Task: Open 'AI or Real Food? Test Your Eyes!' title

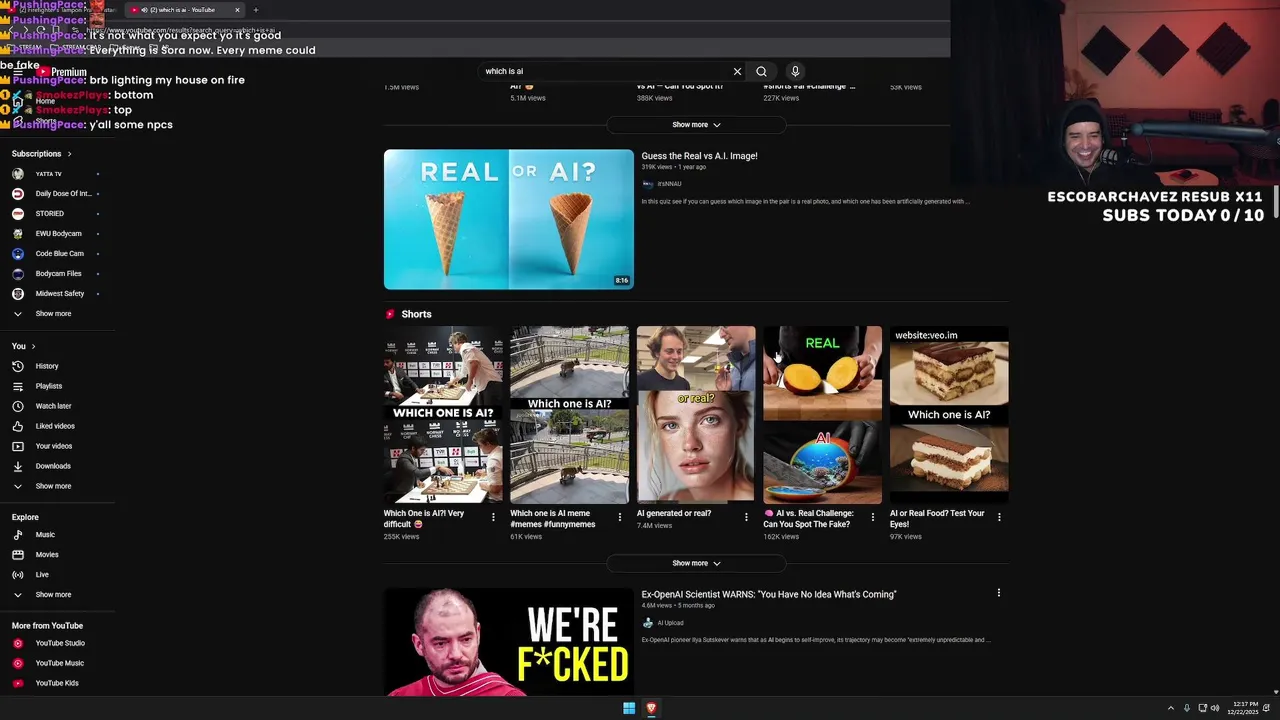Action: 938,518
